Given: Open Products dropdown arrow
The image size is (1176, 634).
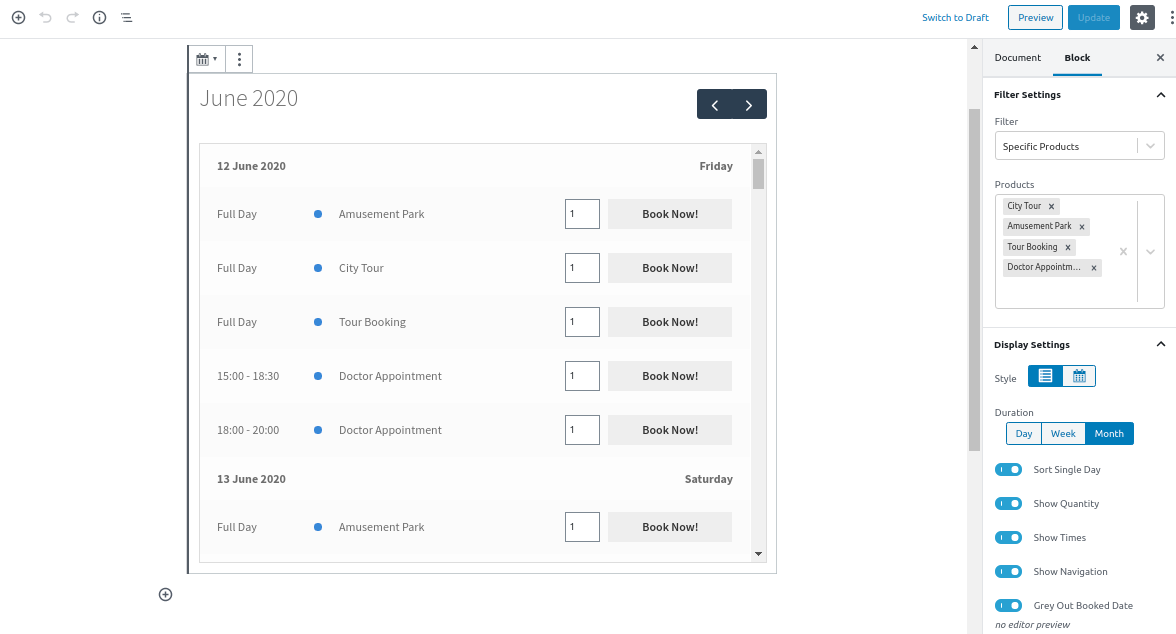Looking at the screenshot, I should click(x=1150, y=252).
